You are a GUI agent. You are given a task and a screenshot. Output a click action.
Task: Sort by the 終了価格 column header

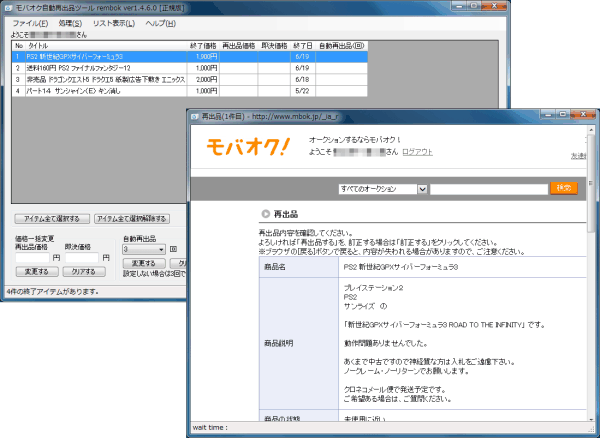click(203, 46)
